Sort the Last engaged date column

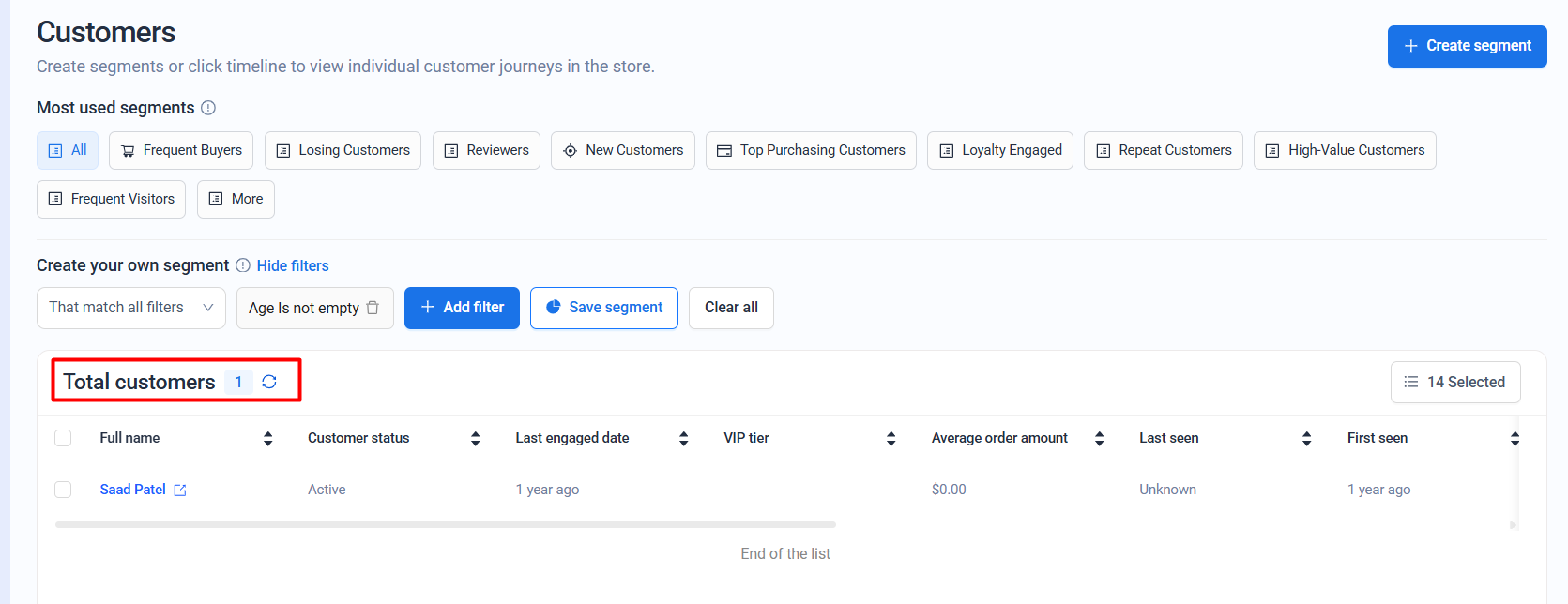[683, 438]
